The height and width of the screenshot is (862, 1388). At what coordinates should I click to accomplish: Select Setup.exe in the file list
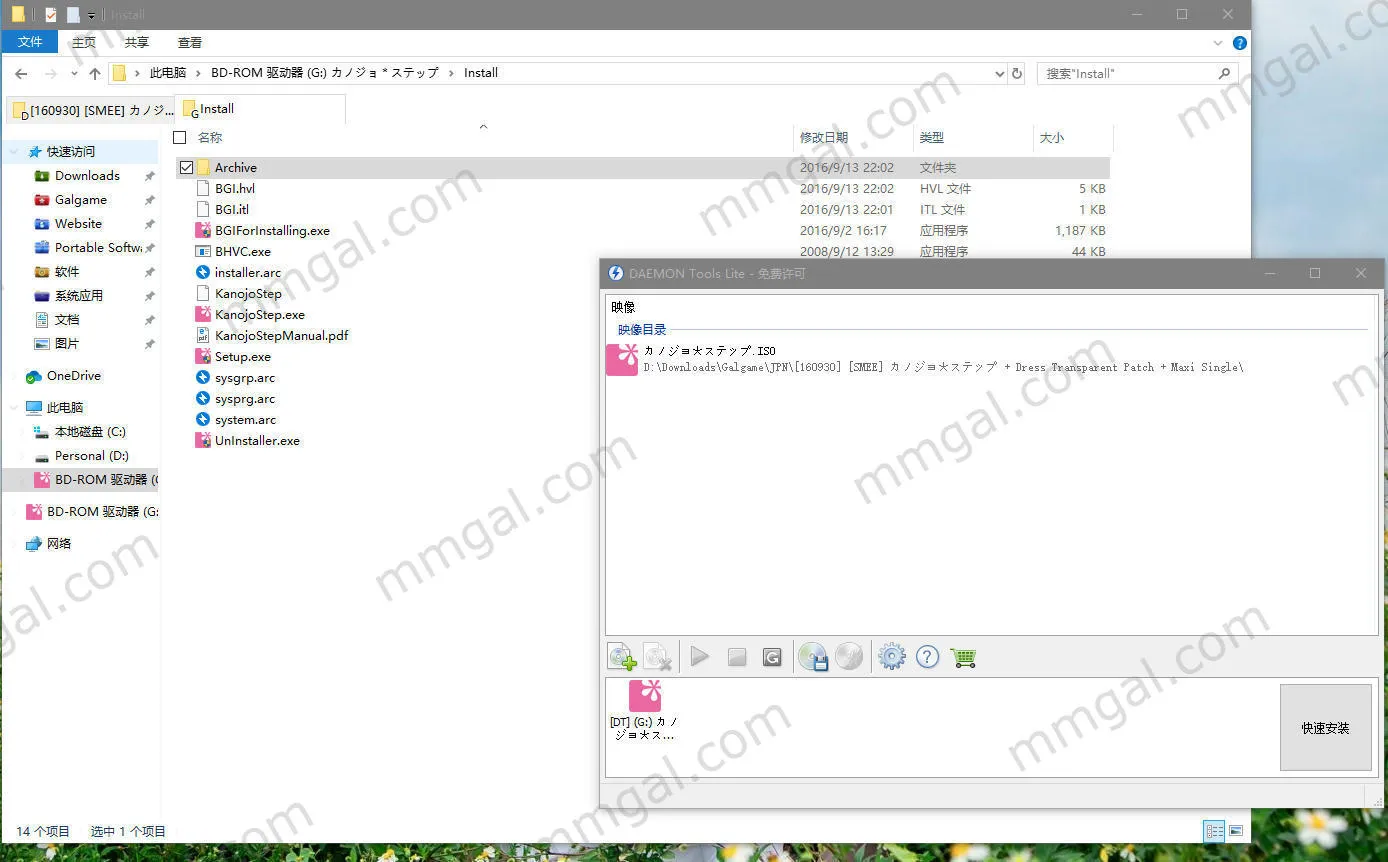tap(243, 357)
